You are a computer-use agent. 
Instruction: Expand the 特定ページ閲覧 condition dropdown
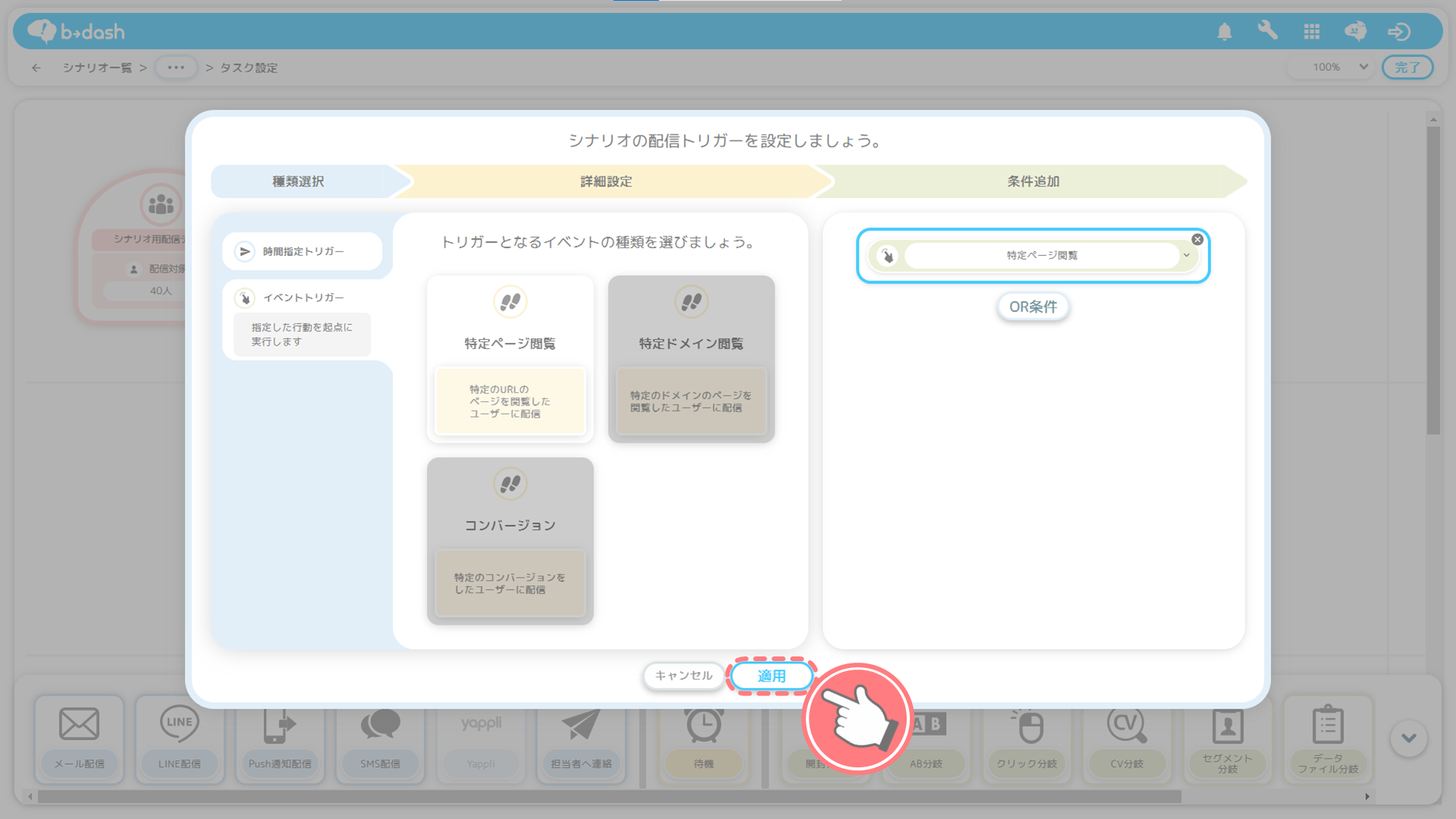pos(1186,256)
